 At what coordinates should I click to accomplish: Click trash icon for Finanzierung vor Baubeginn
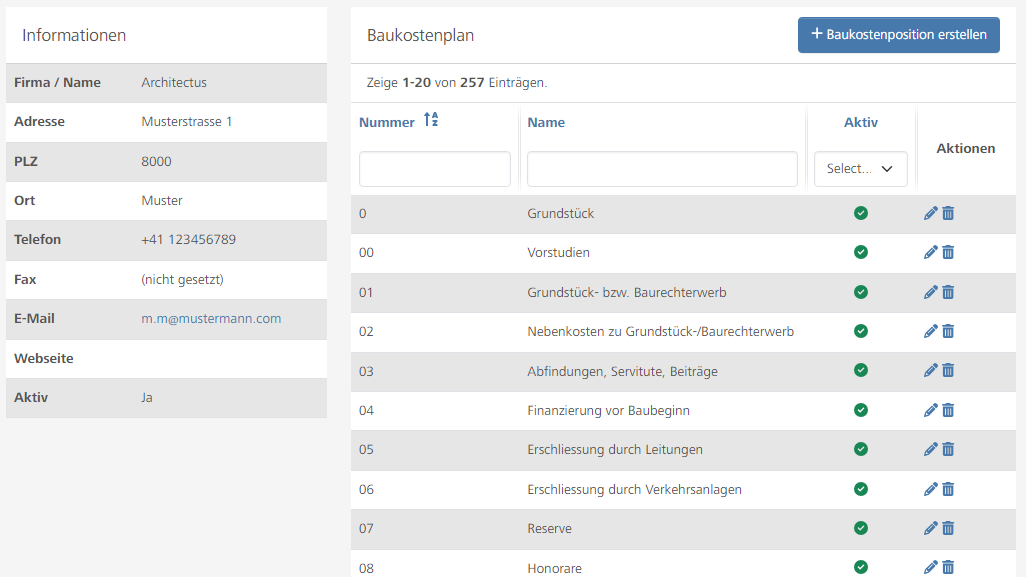pos(948,410)
